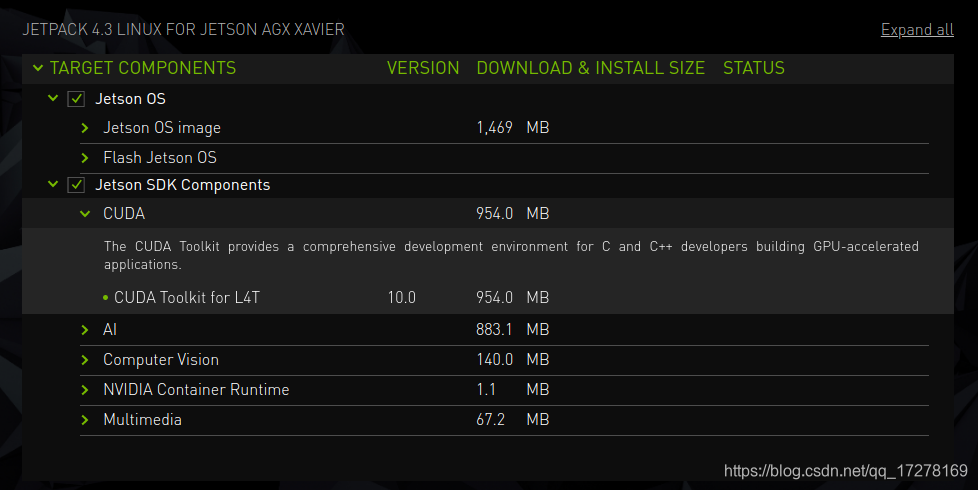Click the 10.0 version value

[402, 297]
